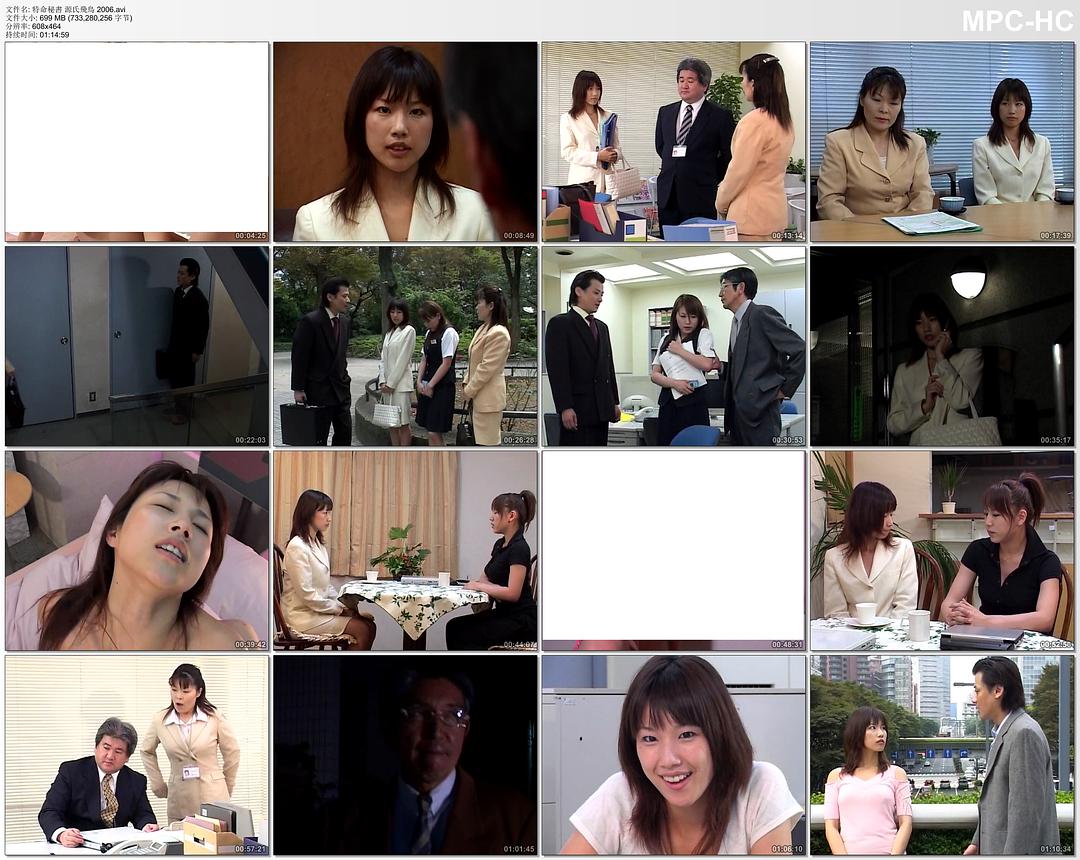Image resolution: width=1080 pixels, height=860 pixels.
Task: Click the table conversation thumbnail at 00:44:07
Action: click(x=405, y=551)
